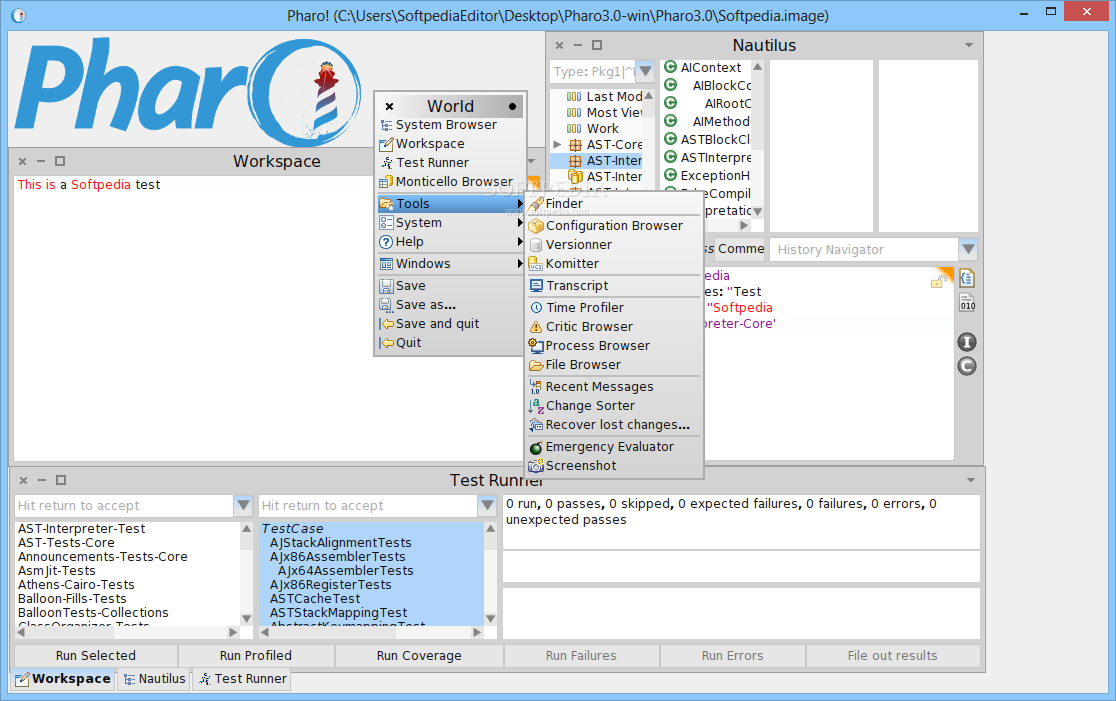
Task: Launch Test Runner from World menu
Action: pos(451,163)
